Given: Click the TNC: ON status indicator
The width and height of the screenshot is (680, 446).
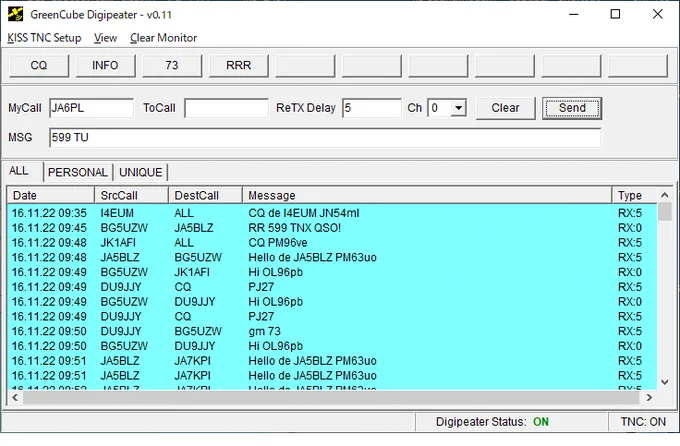Looking at the screenshot, I should [x=643, y=422].
